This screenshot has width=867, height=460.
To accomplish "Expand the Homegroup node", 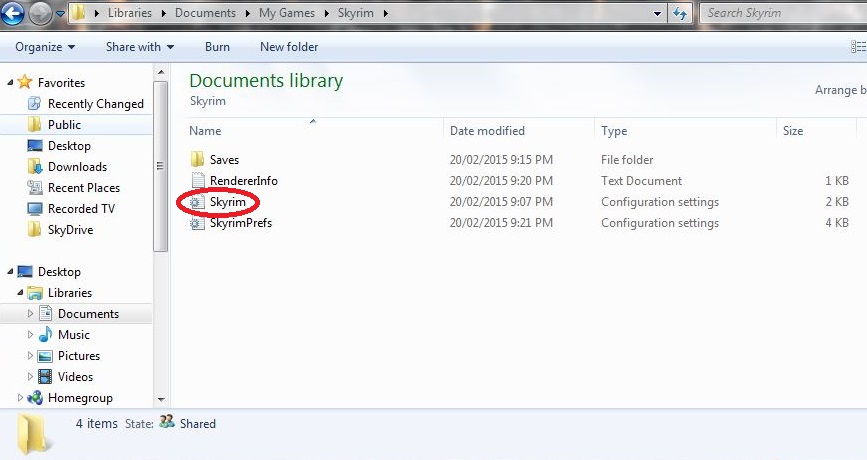I will click(x=20, y=398).
